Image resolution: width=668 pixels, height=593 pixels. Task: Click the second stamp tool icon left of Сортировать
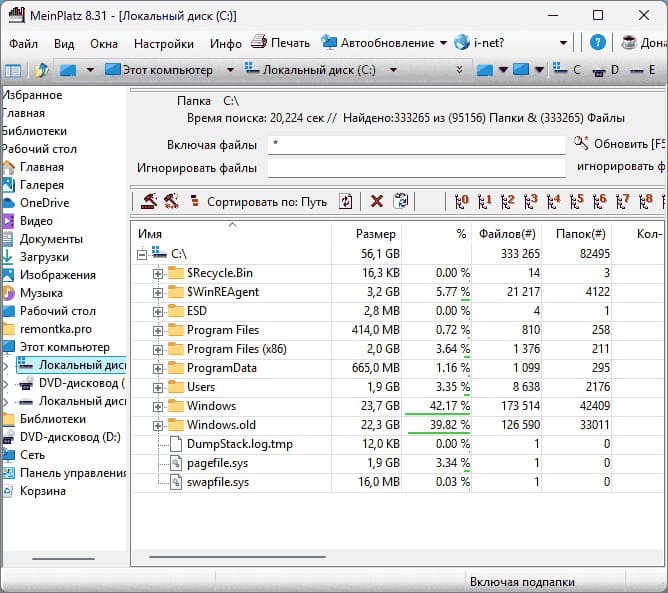171,201
